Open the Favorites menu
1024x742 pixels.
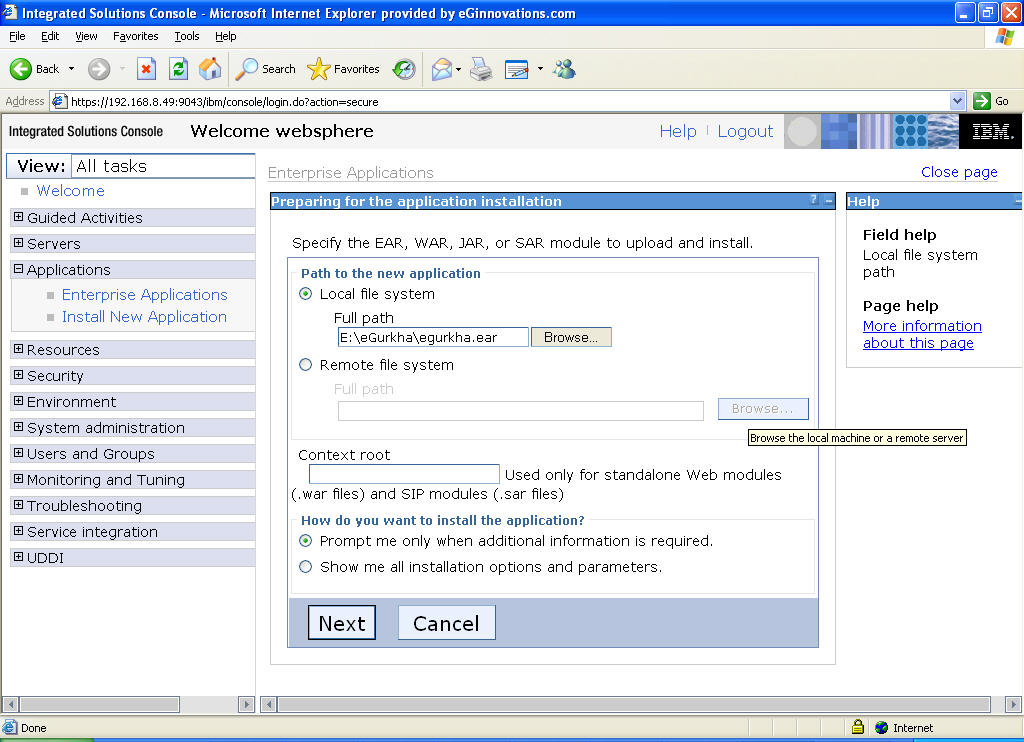pos(135,36)
